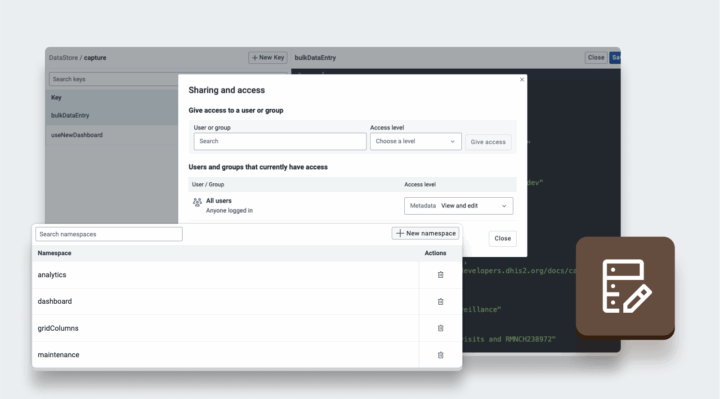Delete the analytics namespace via trash icon
720x399 pixels.
[x=440, y=275]
